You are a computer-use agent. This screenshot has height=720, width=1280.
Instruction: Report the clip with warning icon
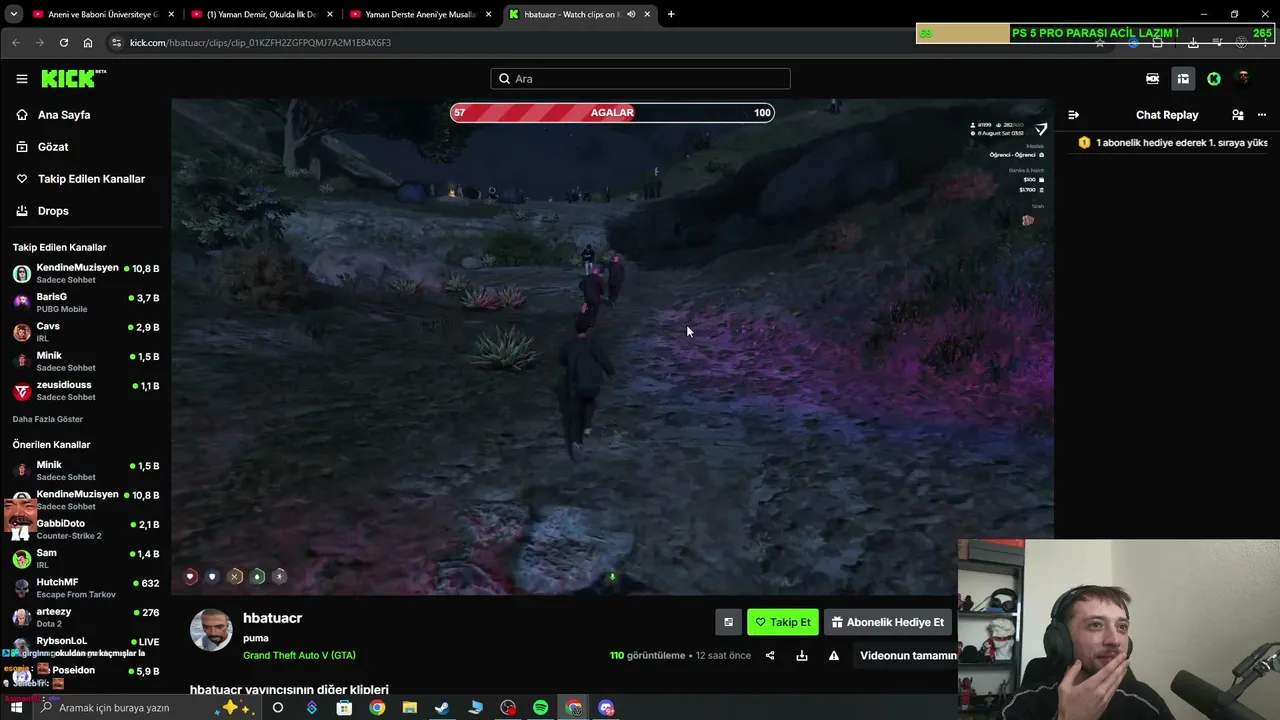834,656
